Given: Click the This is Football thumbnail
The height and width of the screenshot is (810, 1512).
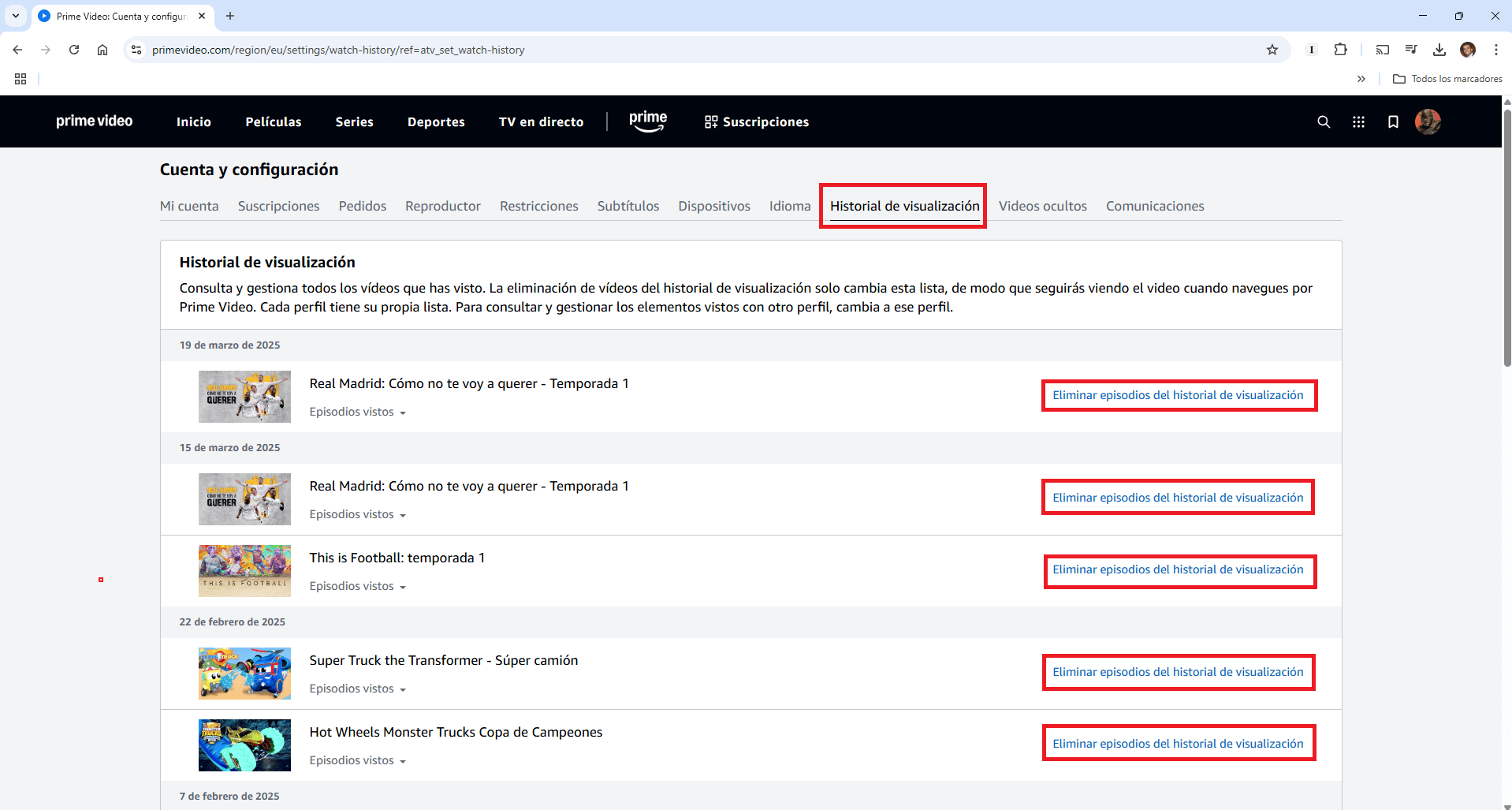Looking at the screenshot, I should [244, 571].
